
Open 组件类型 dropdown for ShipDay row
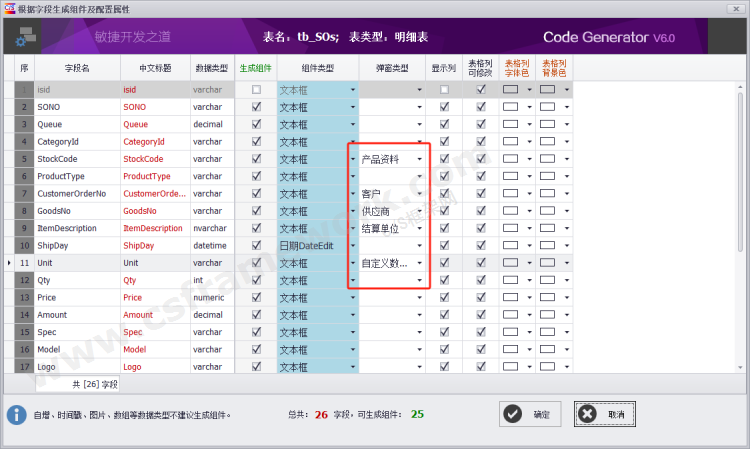point(353,246)
